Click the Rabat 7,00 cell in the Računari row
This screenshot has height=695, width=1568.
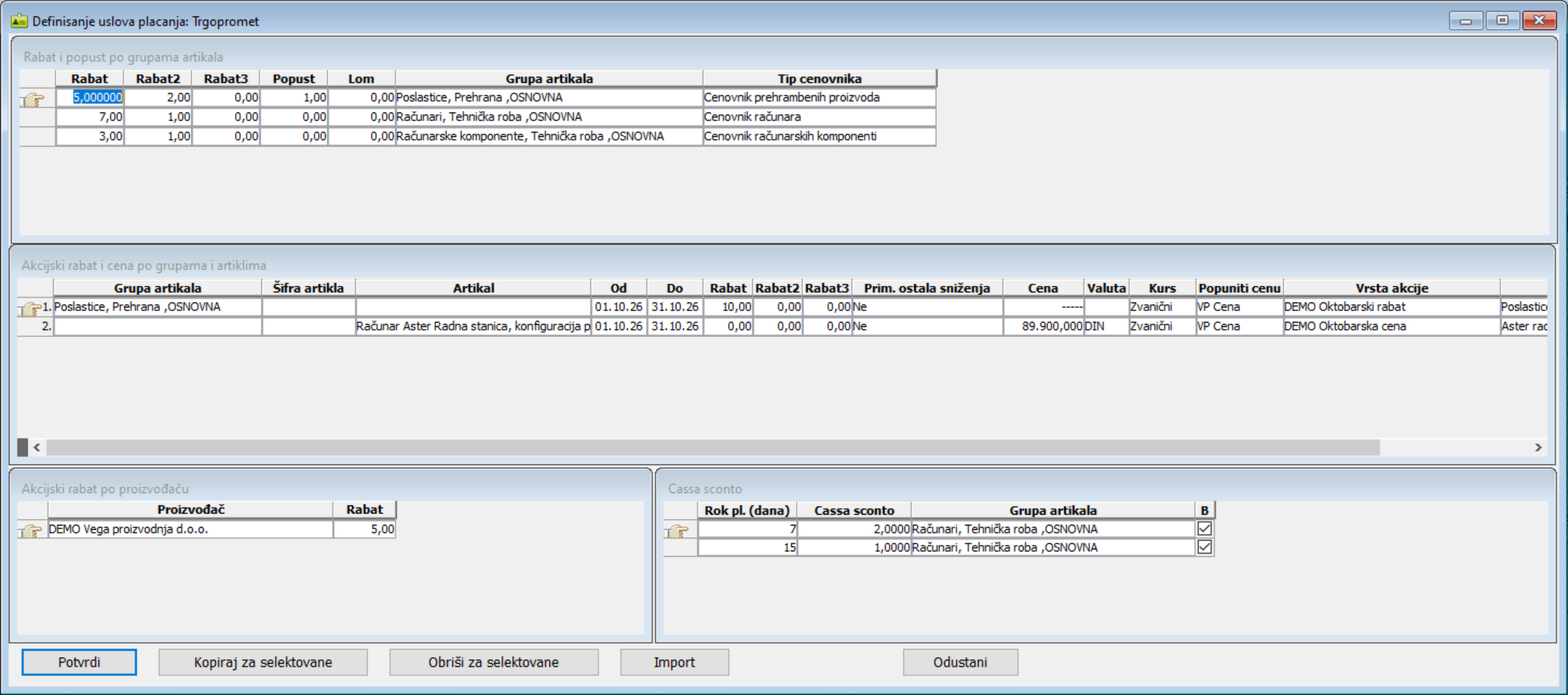[90, 117]
